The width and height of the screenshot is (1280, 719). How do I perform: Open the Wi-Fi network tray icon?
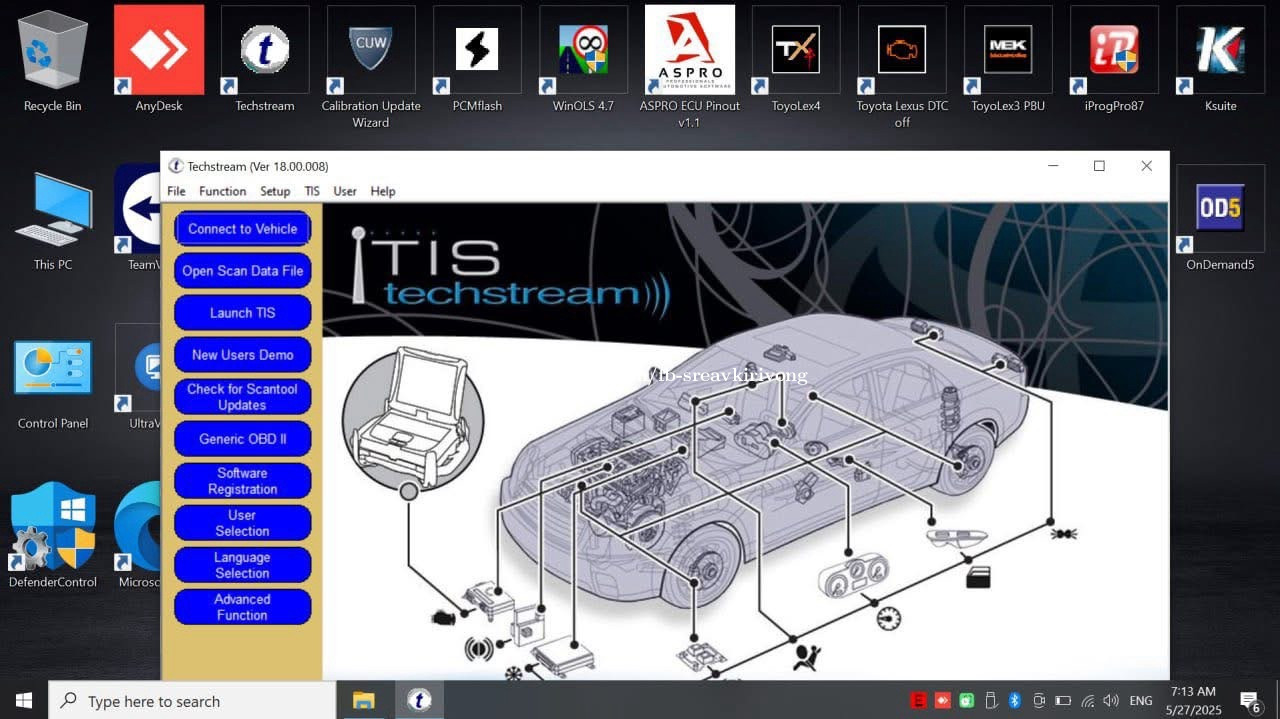[x=1087, y=701]
